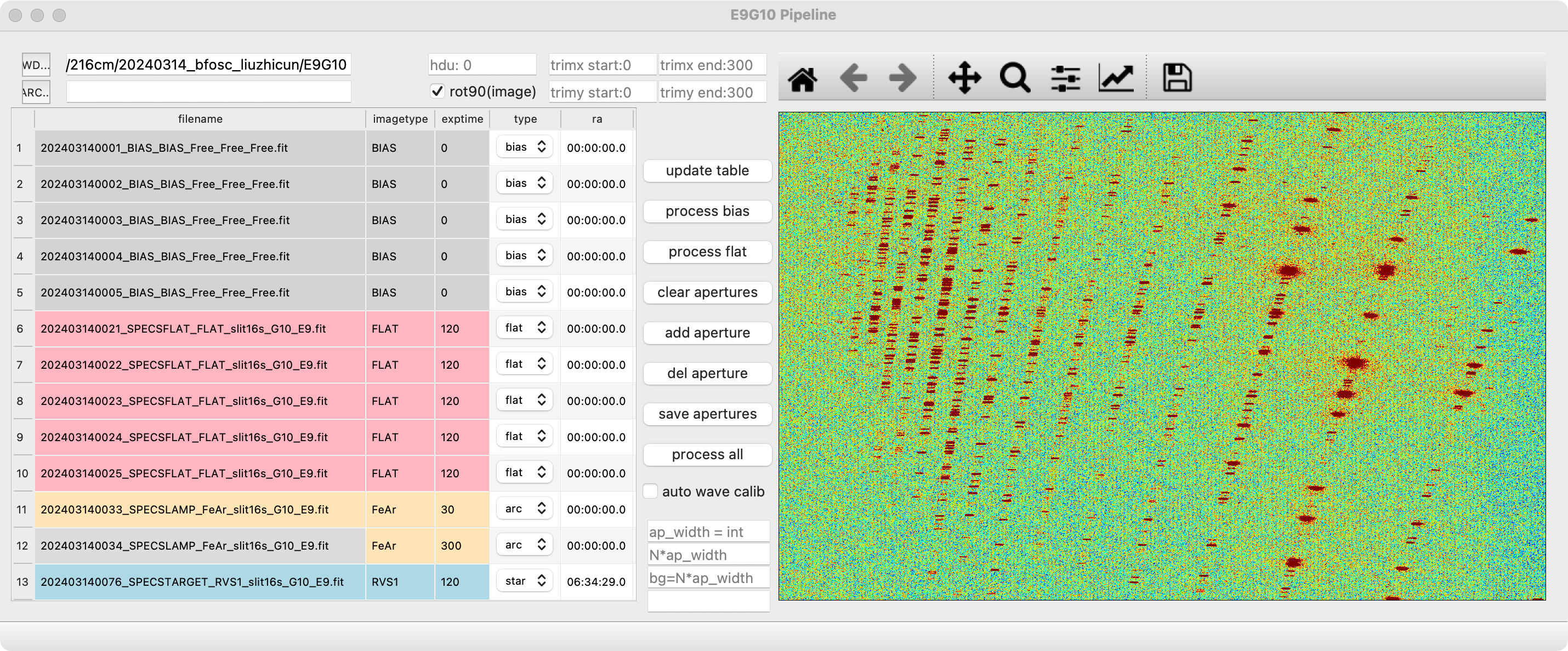Click the WD working directory button

tap(36, 65)
